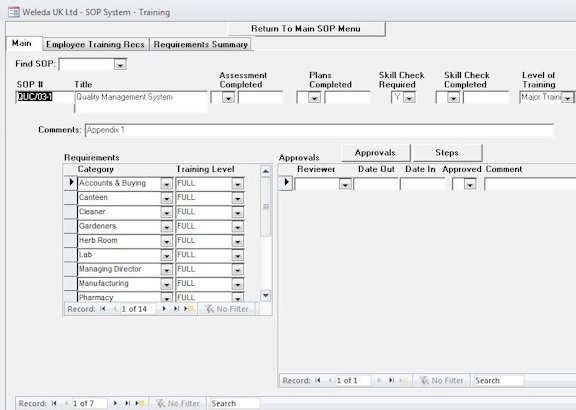
Task: Open Approved dropdown in Approvals grid
Action: pyautogui.click(x=470, y=184)
